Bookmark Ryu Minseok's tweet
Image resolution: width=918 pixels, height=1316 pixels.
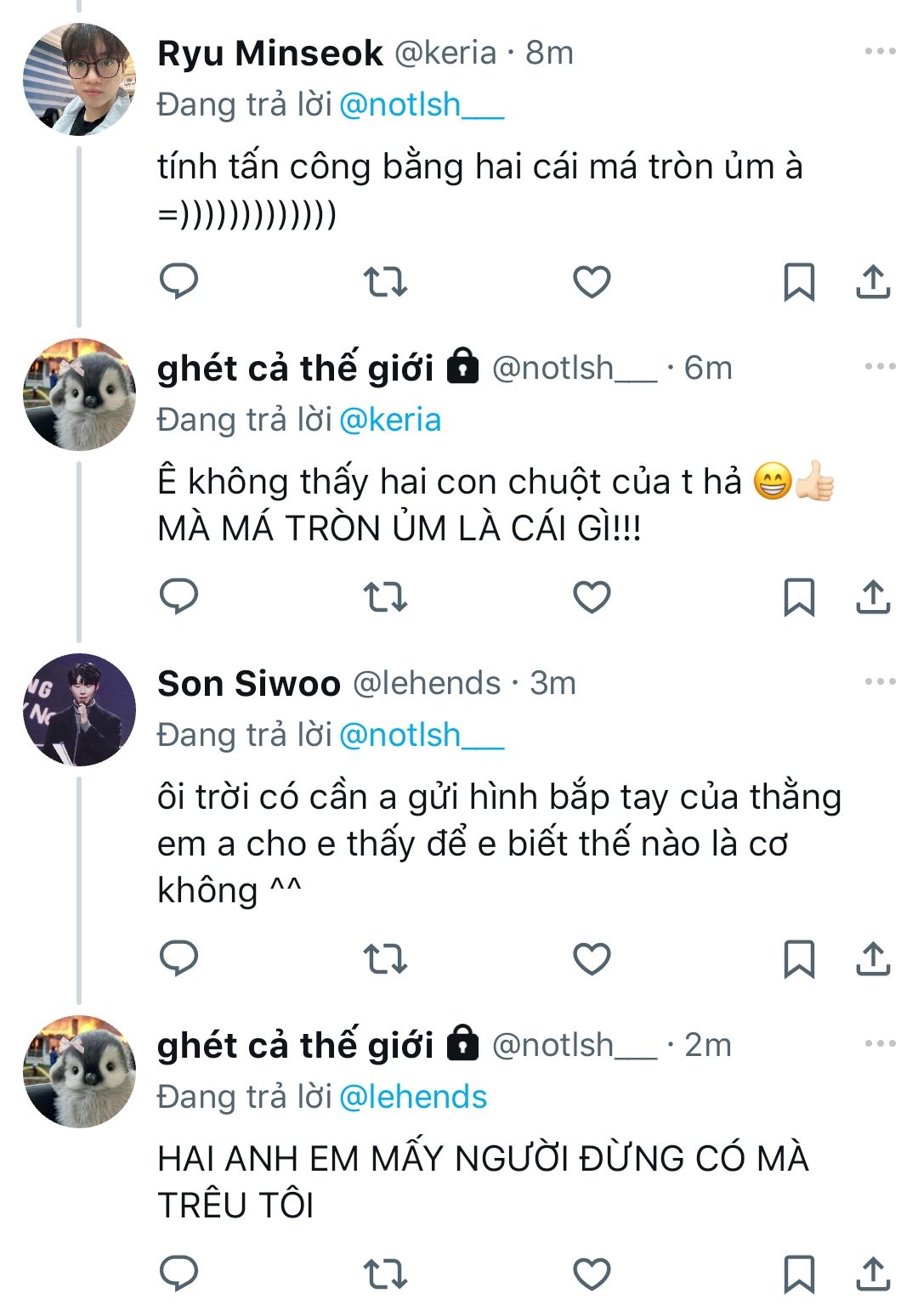click(x=798, y=281)
